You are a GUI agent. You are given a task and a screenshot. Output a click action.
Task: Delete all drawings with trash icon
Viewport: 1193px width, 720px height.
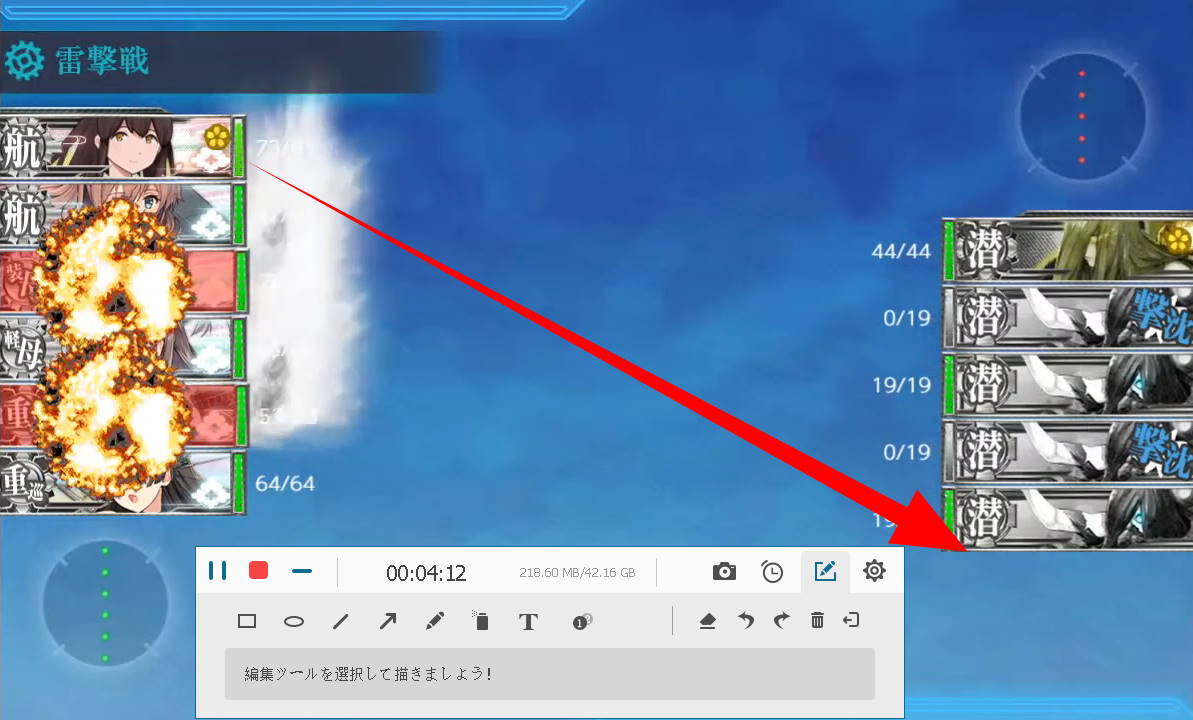click(x=817, y=620)
